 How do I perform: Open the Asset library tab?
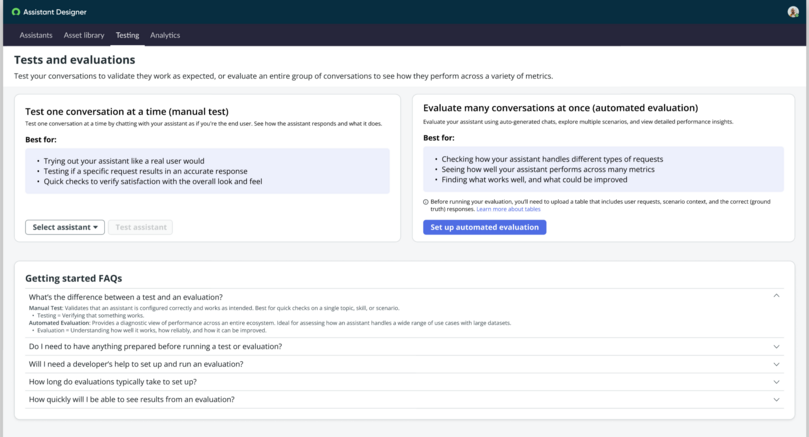point(84,35)
